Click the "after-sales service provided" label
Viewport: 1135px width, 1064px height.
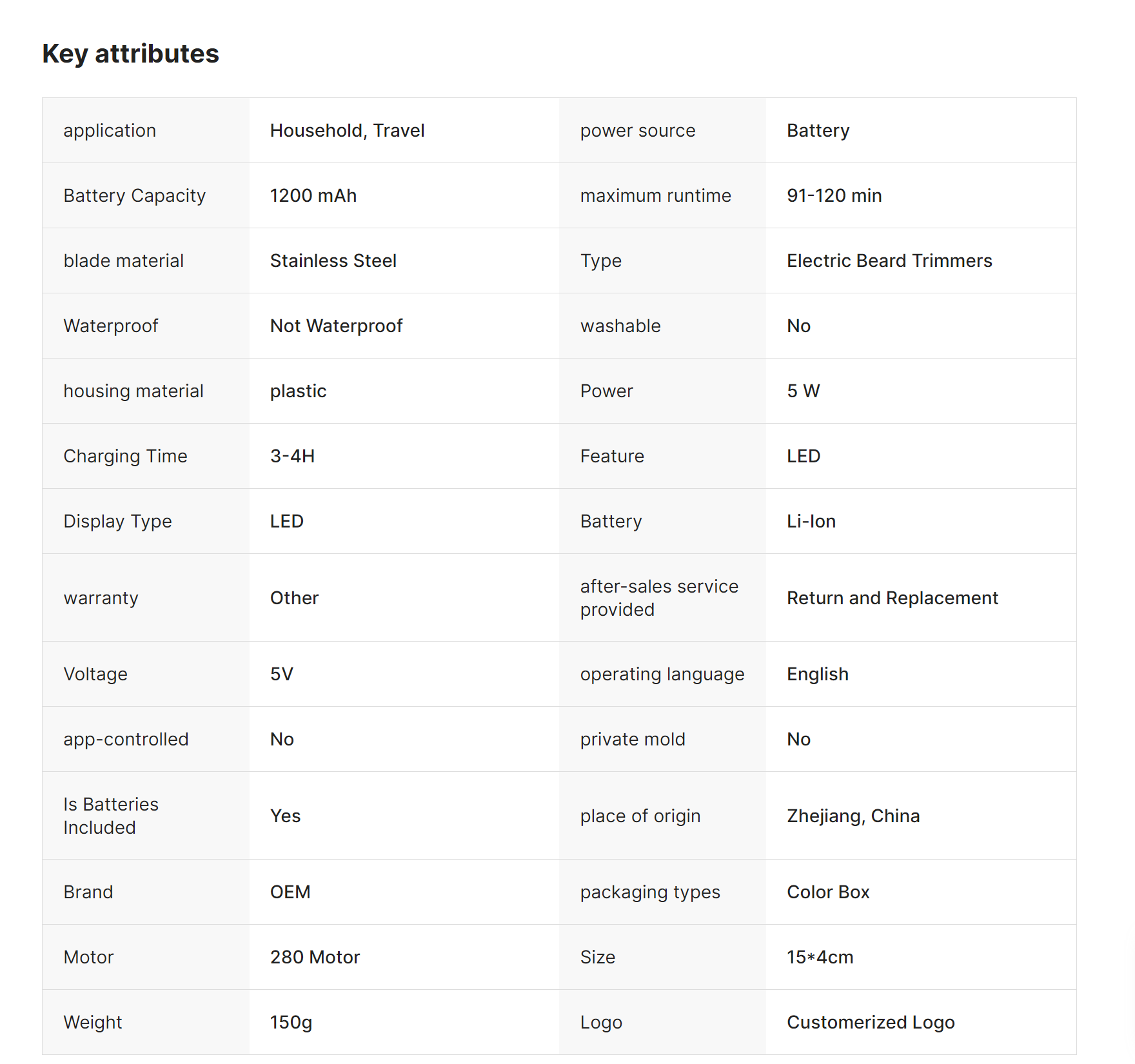[x=658, y=598]
